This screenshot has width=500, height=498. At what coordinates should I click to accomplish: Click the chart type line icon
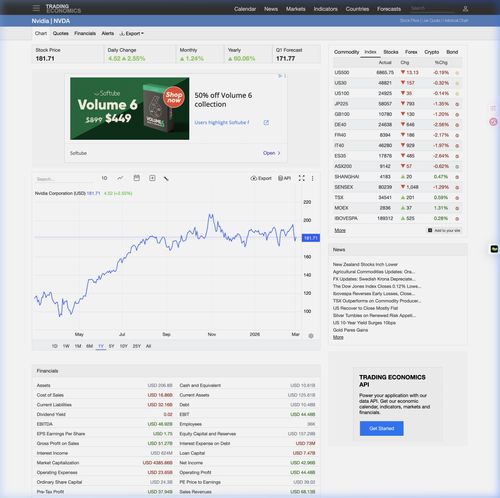point(120,178)
